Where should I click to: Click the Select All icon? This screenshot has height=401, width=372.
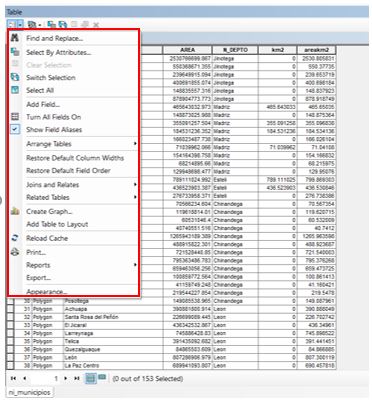(x=15, y=90)
